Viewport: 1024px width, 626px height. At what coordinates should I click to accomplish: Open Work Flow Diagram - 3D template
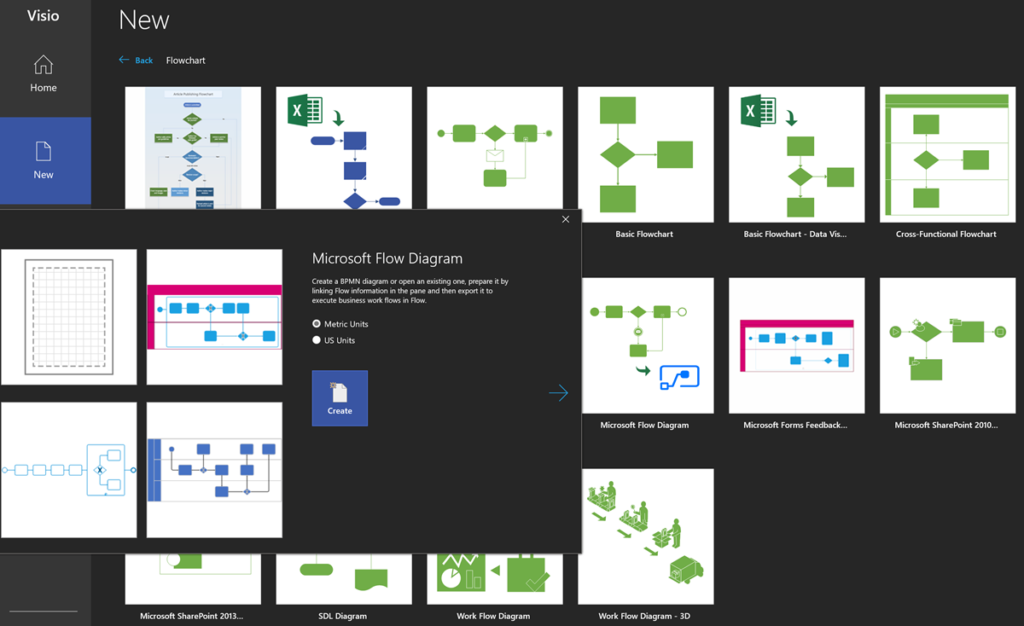pyautogui.click(x=645, y=536)
